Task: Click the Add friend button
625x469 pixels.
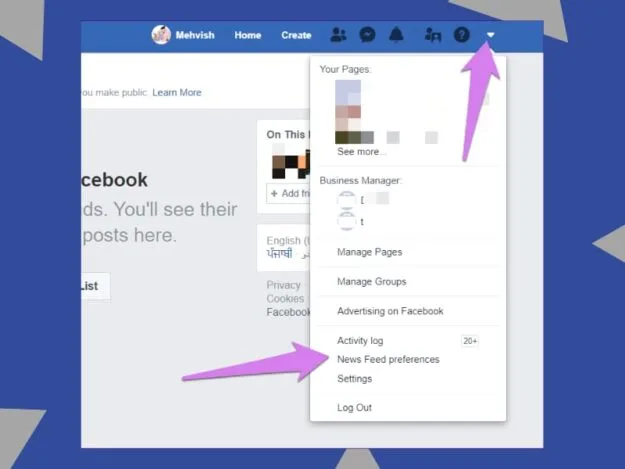Action: (289, 194)
